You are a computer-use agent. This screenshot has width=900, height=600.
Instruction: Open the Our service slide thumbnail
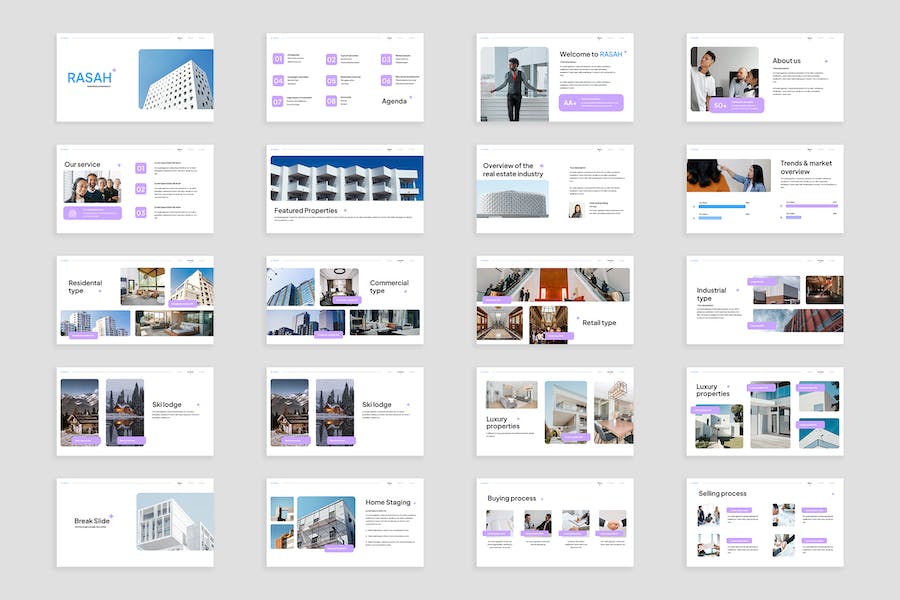(x=135, y=189)
